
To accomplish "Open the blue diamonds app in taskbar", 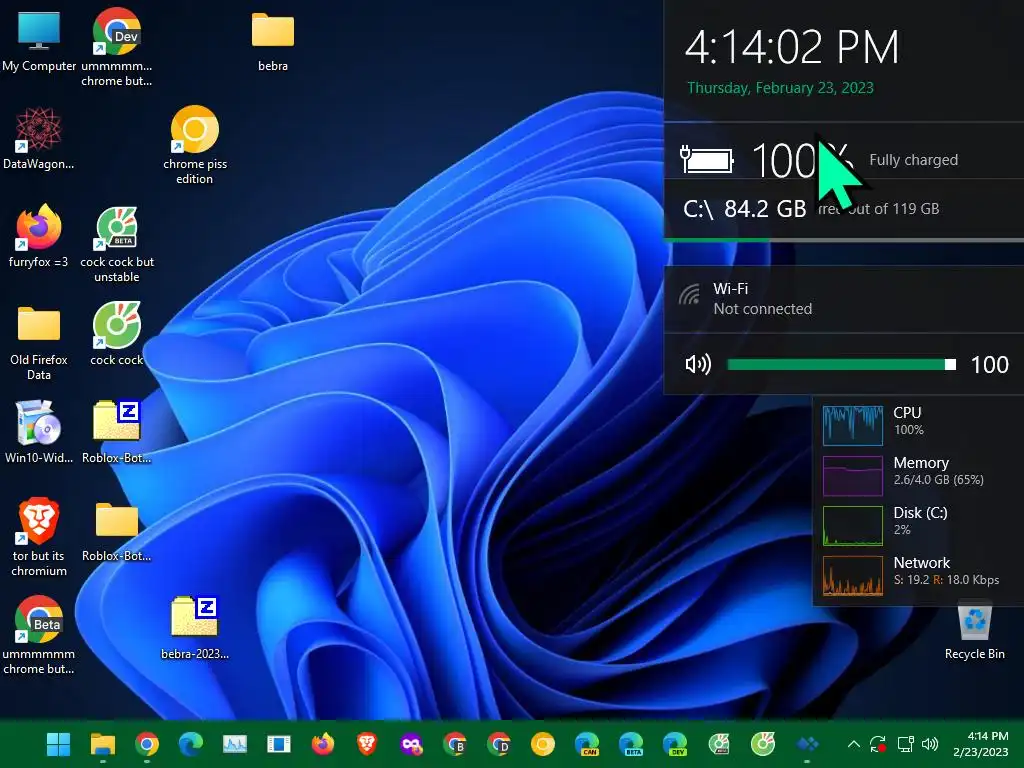I will (x=807, y=744).
